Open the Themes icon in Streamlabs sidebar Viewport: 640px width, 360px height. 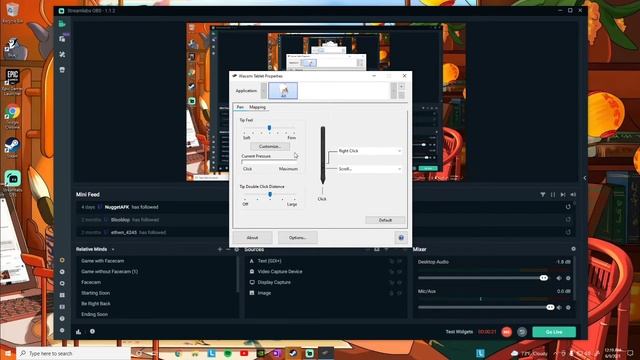tap(62, 54)
